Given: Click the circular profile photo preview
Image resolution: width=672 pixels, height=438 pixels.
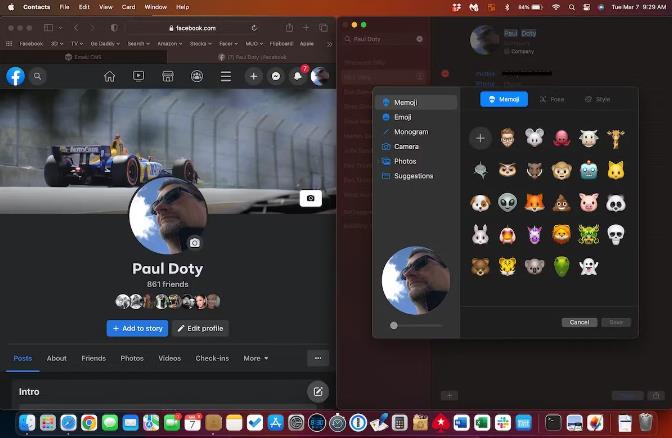Looking at the screenshot, I should pyautogui.click(x=416, y=280).
